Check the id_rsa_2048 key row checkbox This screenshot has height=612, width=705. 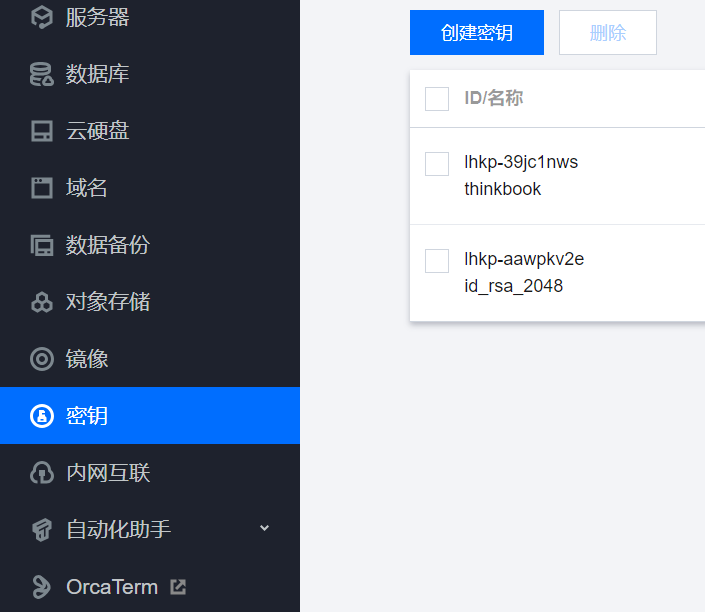pos(437,261)
